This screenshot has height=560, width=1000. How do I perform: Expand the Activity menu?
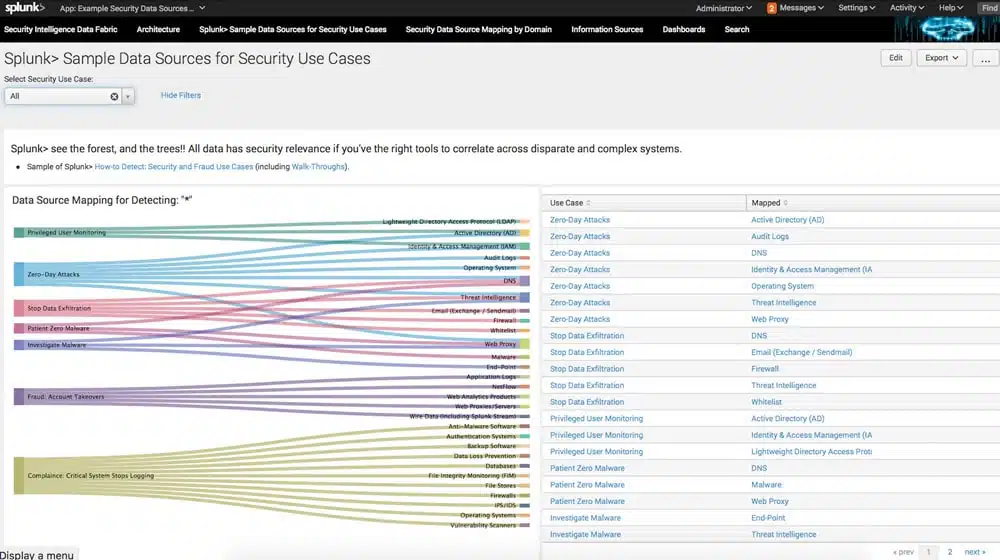(x=907, y=8)
